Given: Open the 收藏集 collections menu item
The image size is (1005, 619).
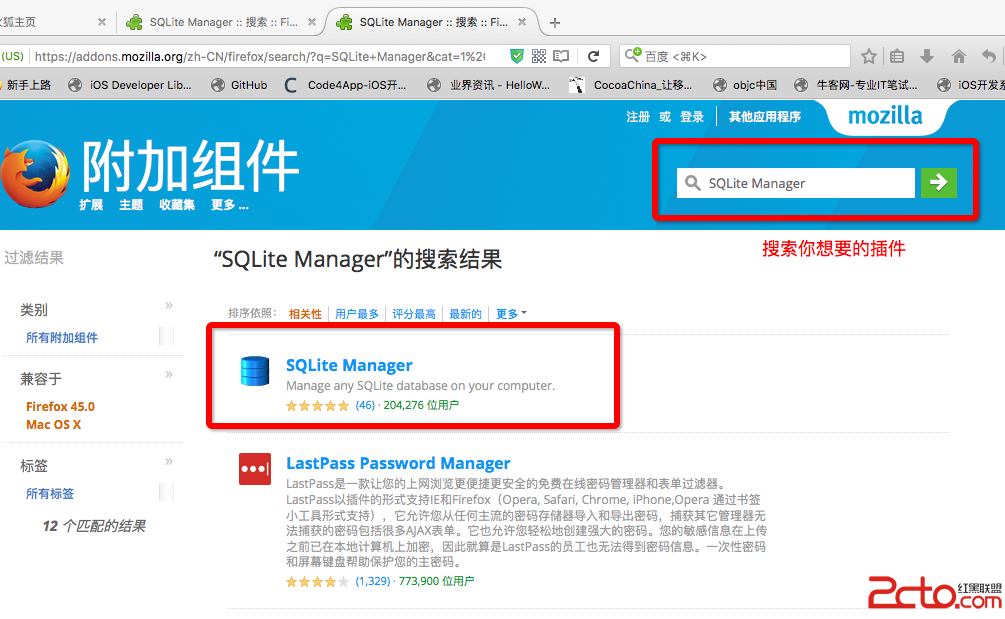Looking at the screenshot, I should pos(177,205).
